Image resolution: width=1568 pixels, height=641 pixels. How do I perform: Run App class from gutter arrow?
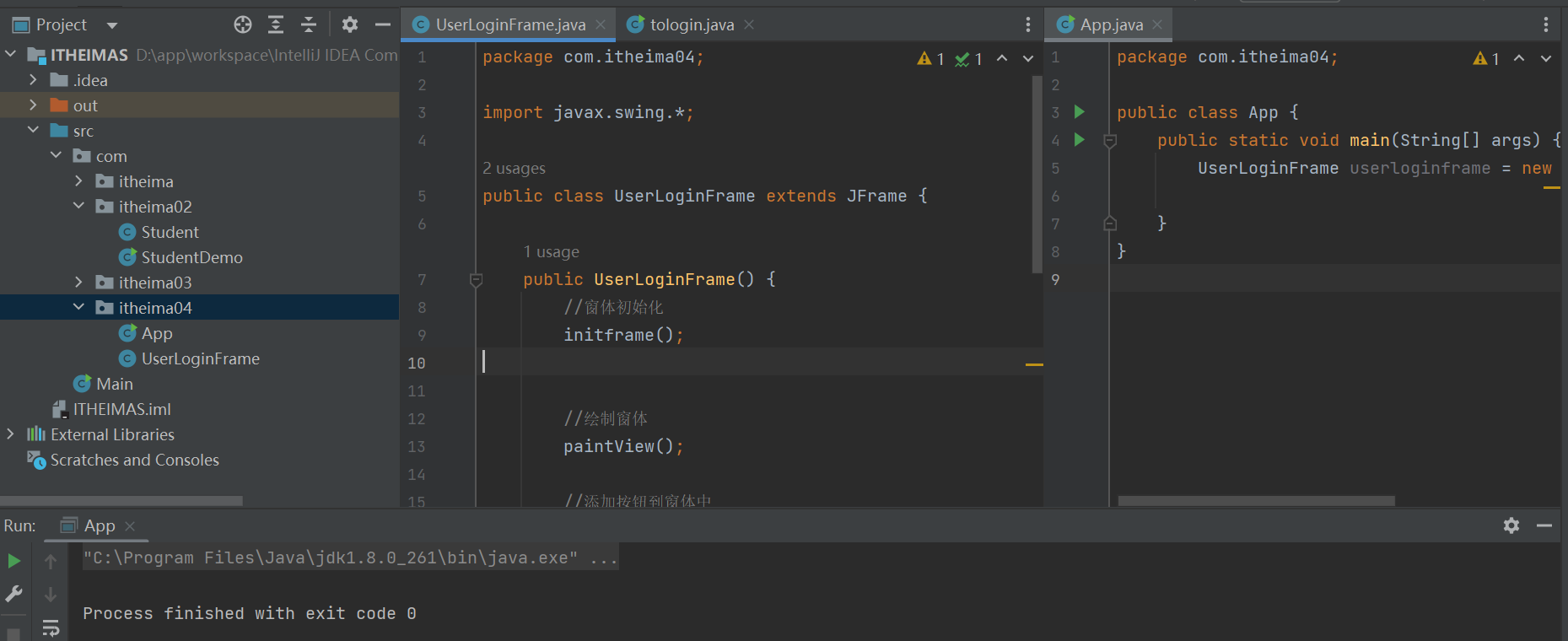click(1079, 112)
